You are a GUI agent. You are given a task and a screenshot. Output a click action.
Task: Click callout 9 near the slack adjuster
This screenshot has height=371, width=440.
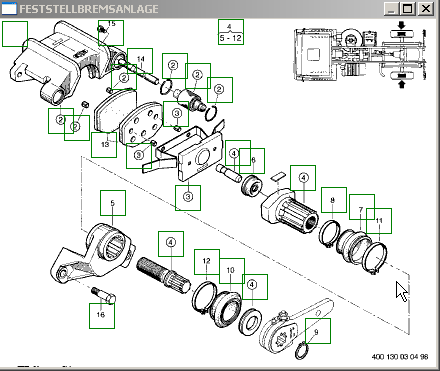coord(318,331)
